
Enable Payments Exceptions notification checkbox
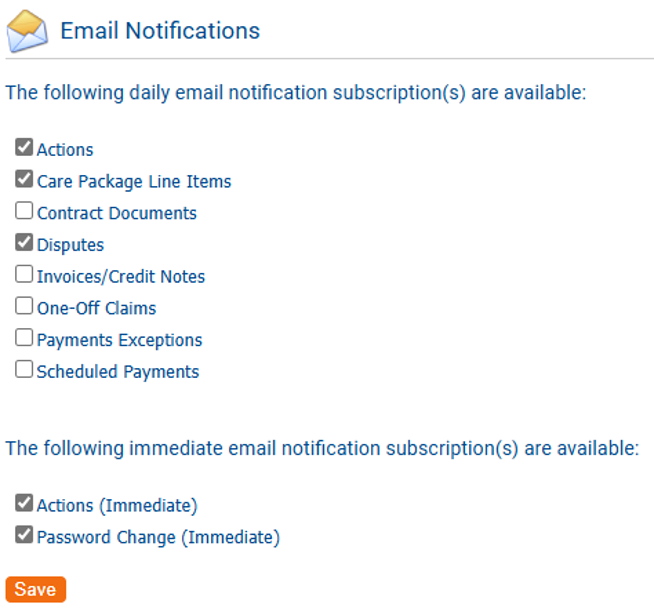[24, 339]
